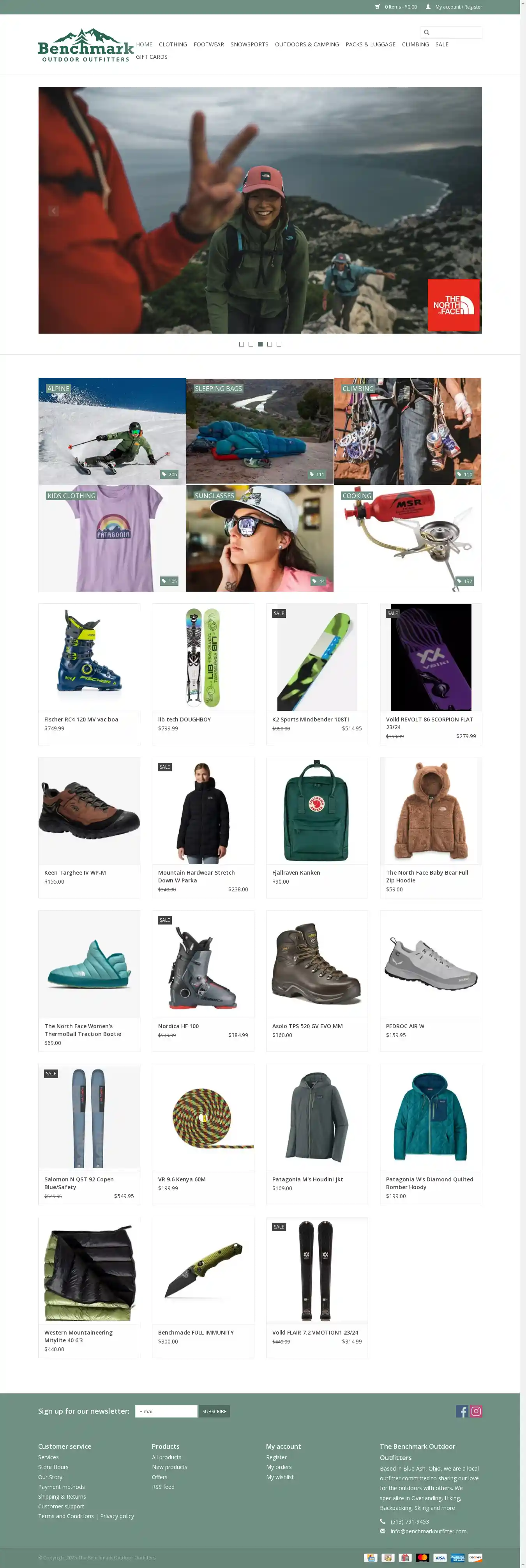Click the Visa payment icon

click(440, 1557)
